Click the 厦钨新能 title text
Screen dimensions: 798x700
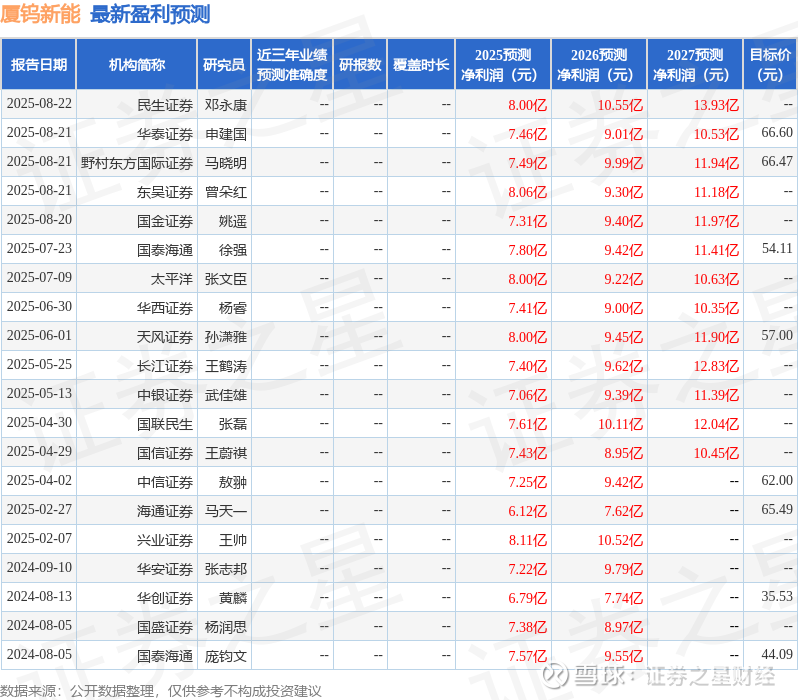click(x=41, y=14)
